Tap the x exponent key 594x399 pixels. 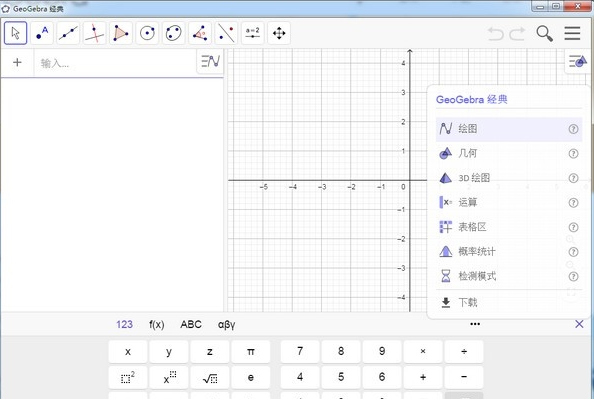coord(169,377)
